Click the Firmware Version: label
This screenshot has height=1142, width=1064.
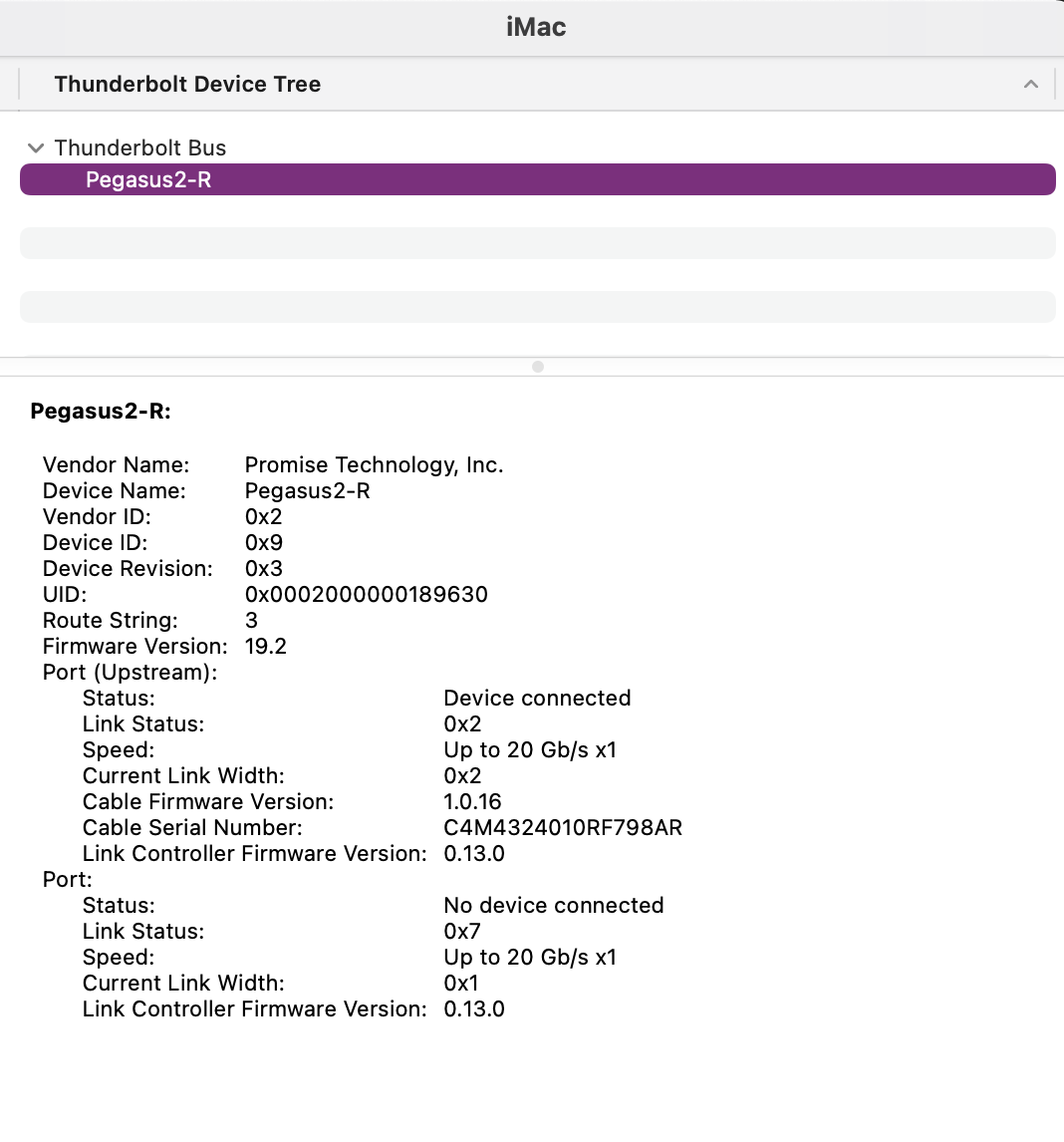click(135, 646)
